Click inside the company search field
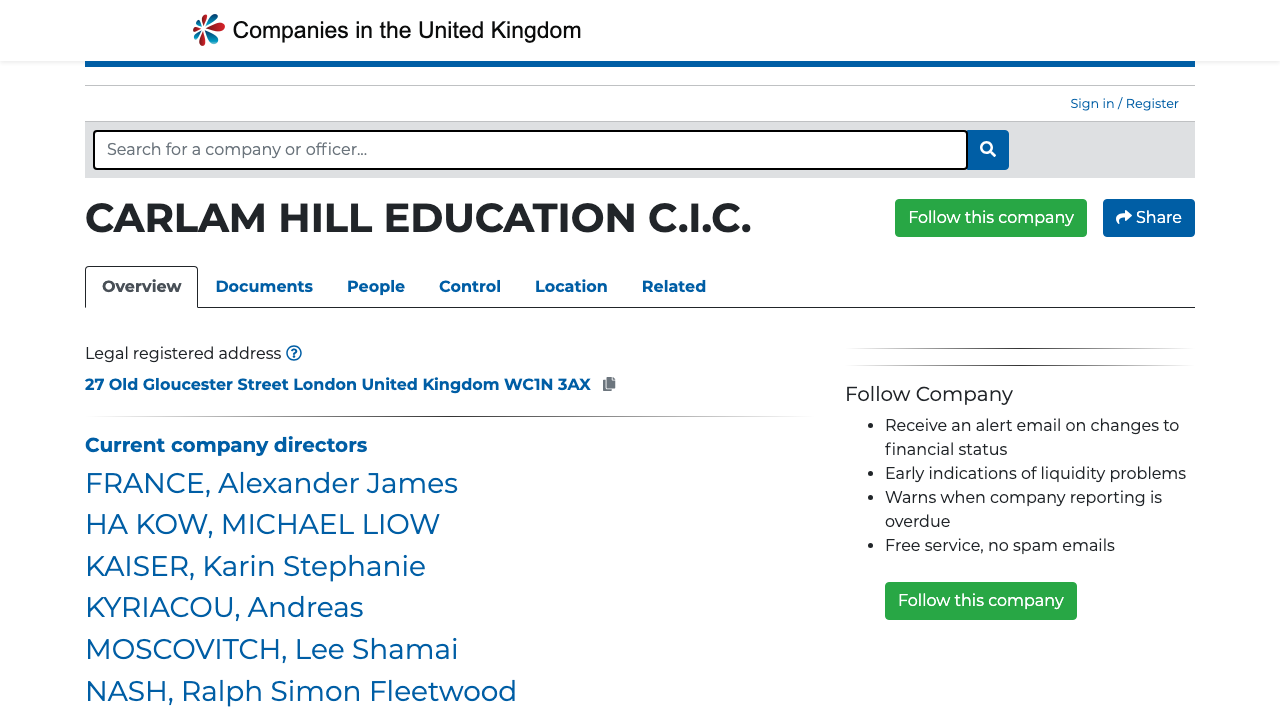1280x720 pixels. tap(530, 149)
